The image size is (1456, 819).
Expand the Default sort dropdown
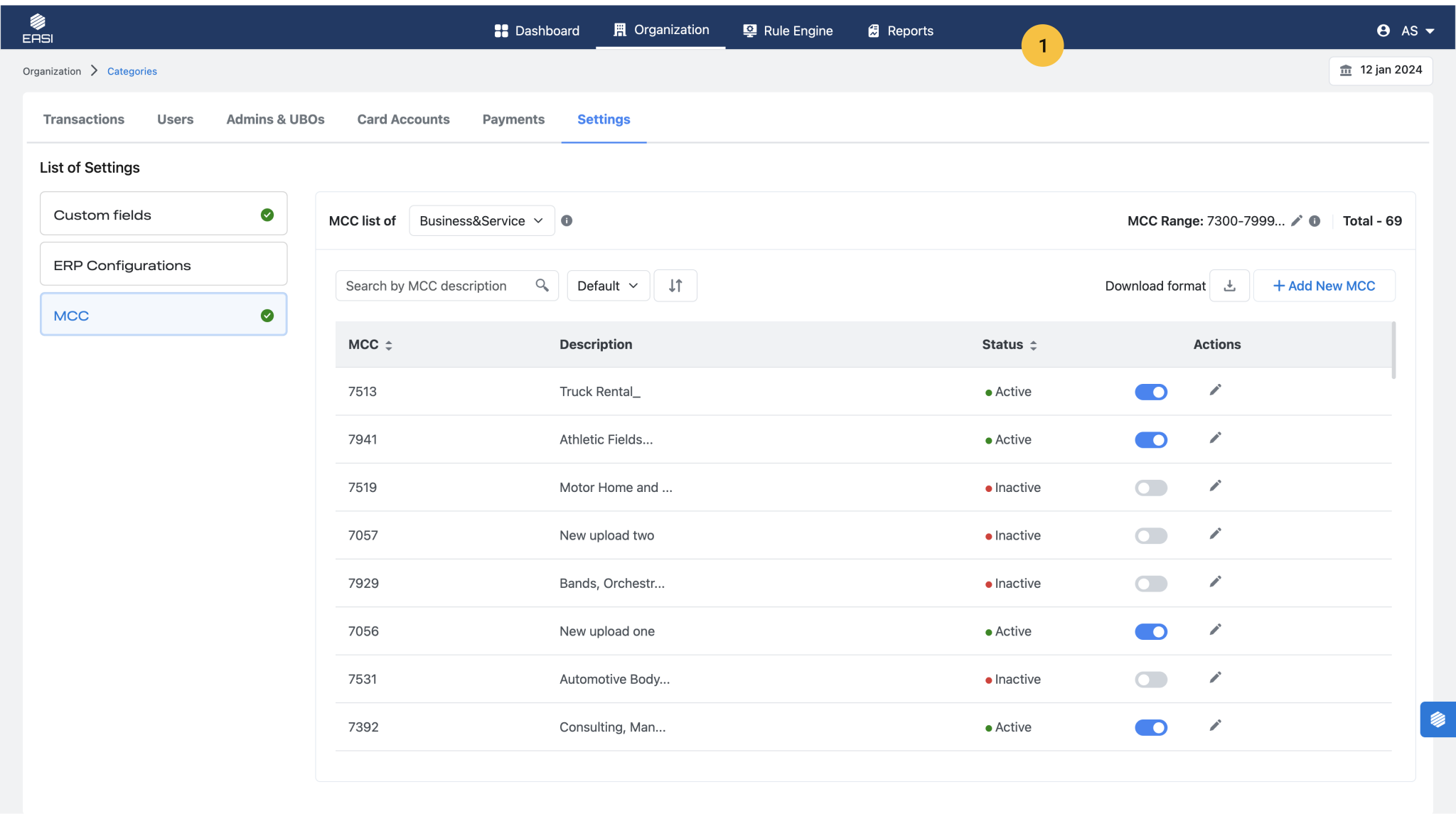point(608,286)
